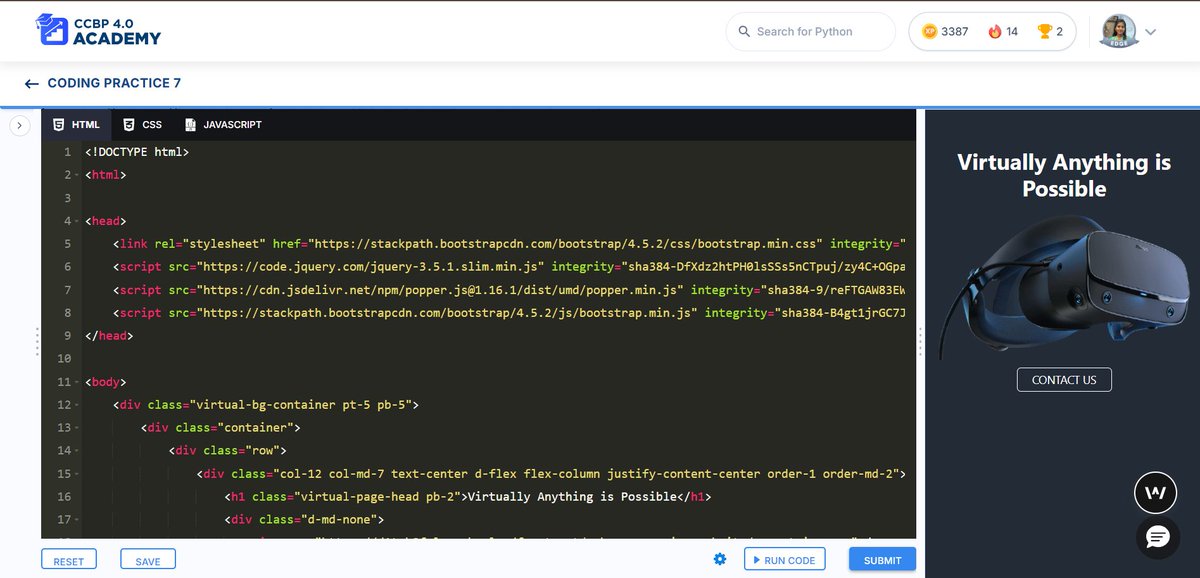
Task: Click the closing head tag on line 9
Action: tap(109, 336)
